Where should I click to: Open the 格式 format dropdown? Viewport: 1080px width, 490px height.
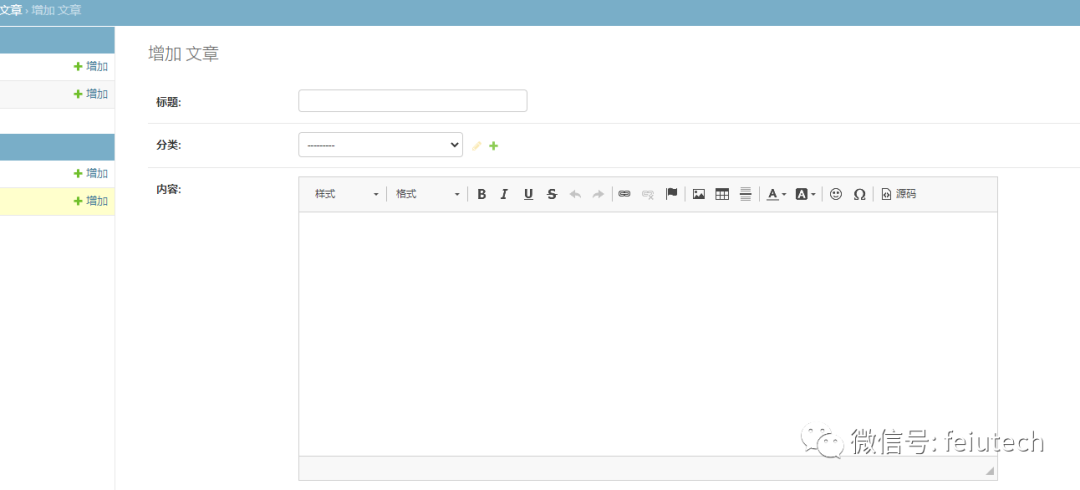click(x=427, y=194)
